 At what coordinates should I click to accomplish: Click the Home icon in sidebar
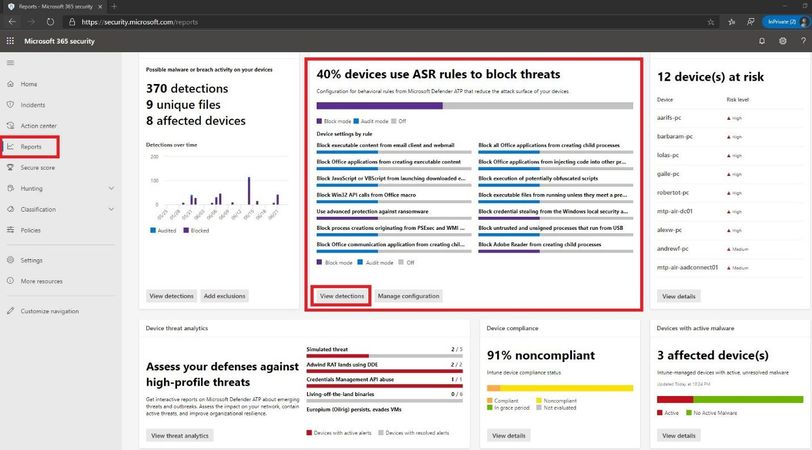click(10, 84)
